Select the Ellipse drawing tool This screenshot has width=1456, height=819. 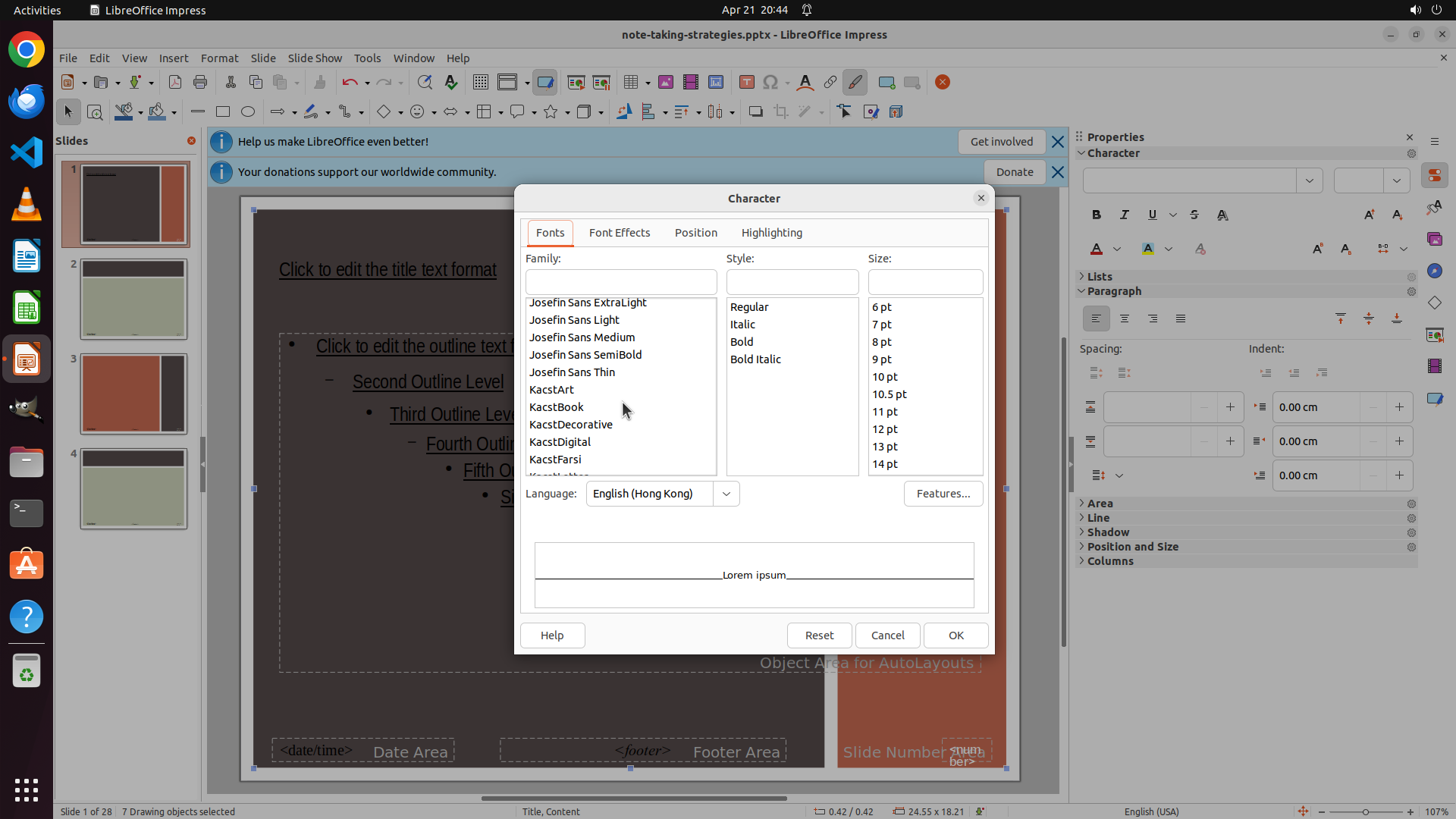coord(248,112)
